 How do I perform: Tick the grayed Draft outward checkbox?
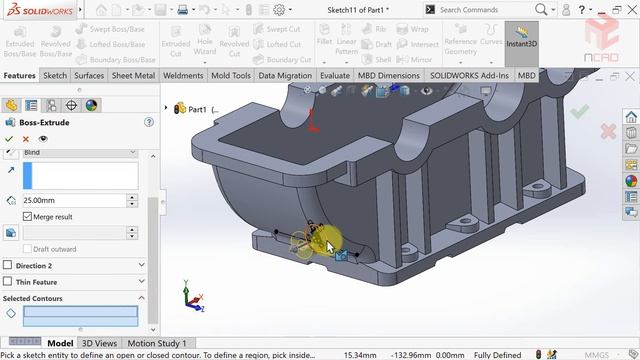point(27,249)
